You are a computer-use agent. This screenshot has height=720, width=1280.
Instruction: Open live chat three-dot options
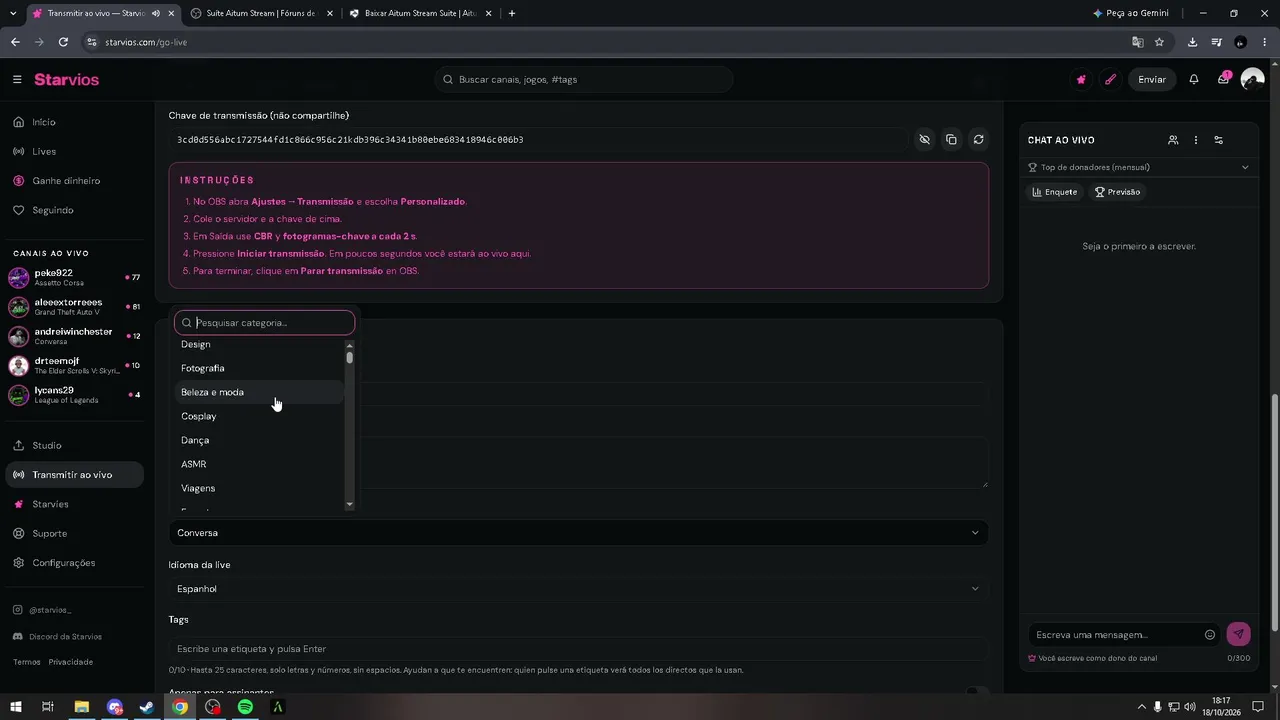[x=1196, y=141]
